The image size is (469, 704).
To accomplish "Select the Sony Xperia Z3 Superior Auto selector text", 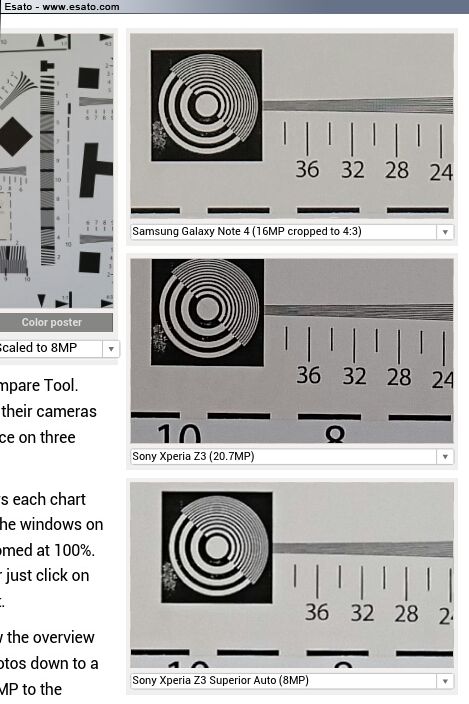I will click(220, 680).
